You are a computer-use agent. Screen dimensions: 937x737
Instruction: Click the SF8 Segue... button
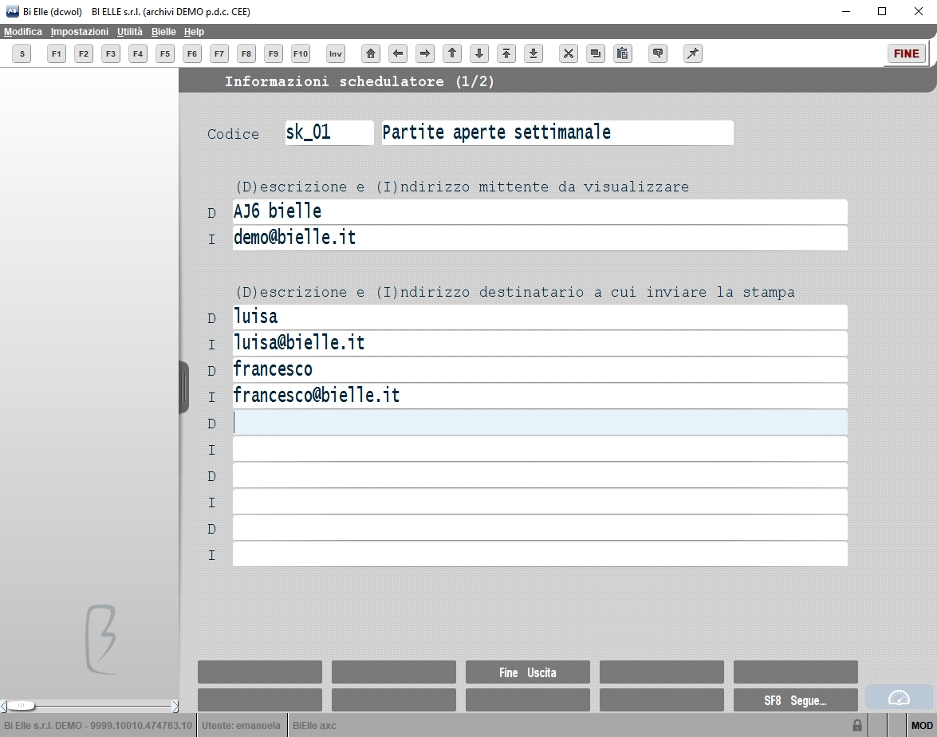[x=795, y=701]
